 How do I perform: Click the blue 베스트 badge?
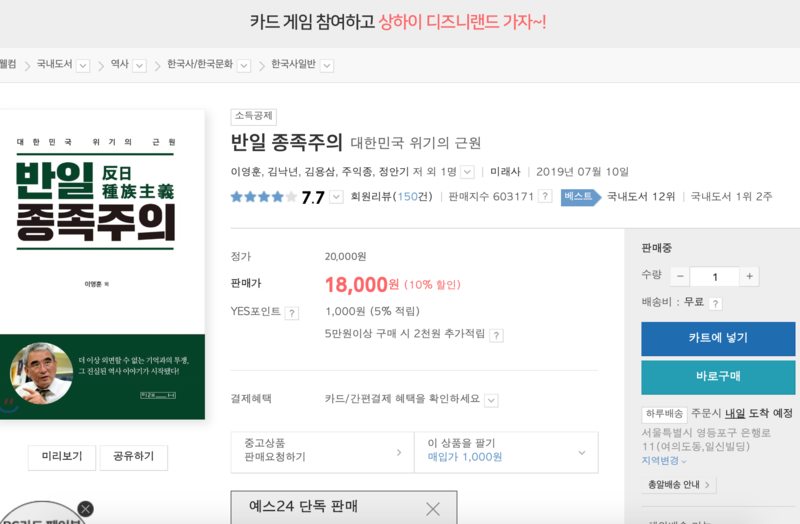[x=581, y=197]
